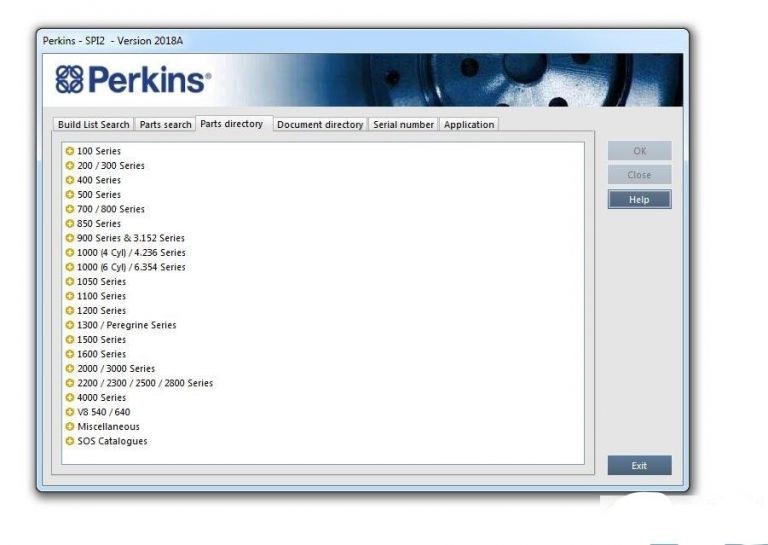Expand 1300 / Peregrine Series plus icon

[x=70, y=325]
